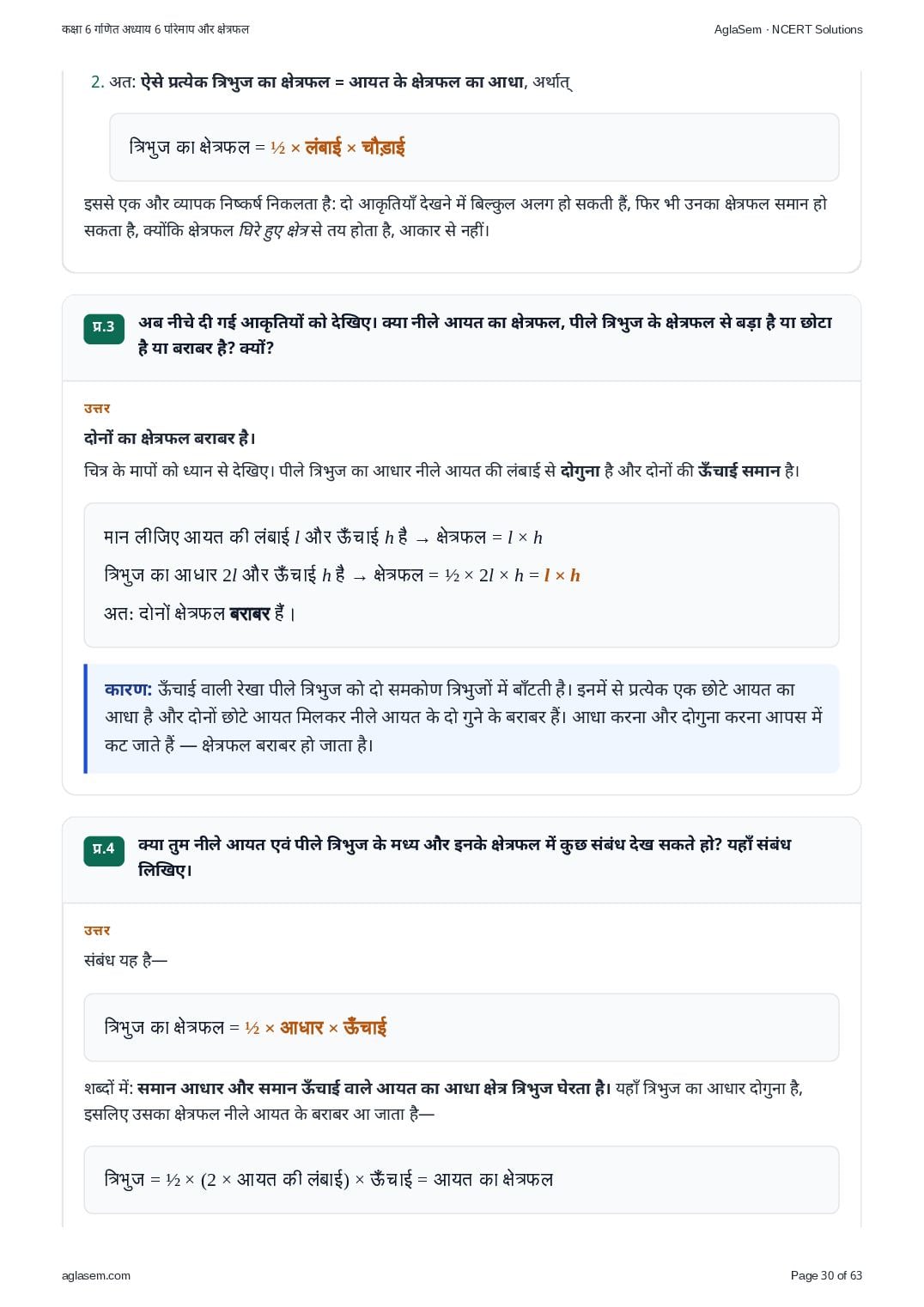Click the उत्तर label under question 3
This screenshot has height=1307, width=924.
pos(97,409)
